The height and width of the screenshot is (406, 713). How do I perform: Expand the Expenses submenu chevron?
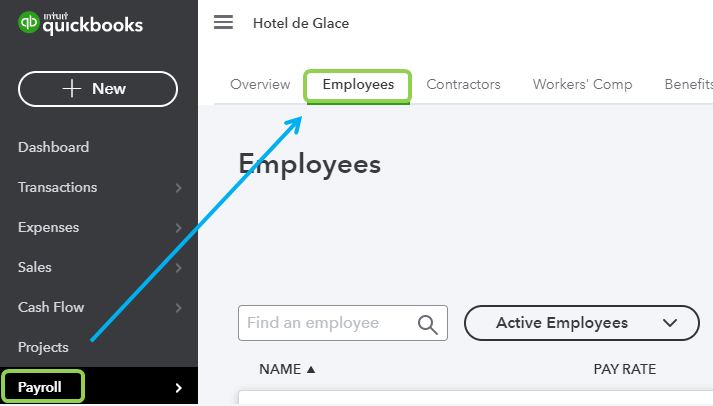click(179, 228)
